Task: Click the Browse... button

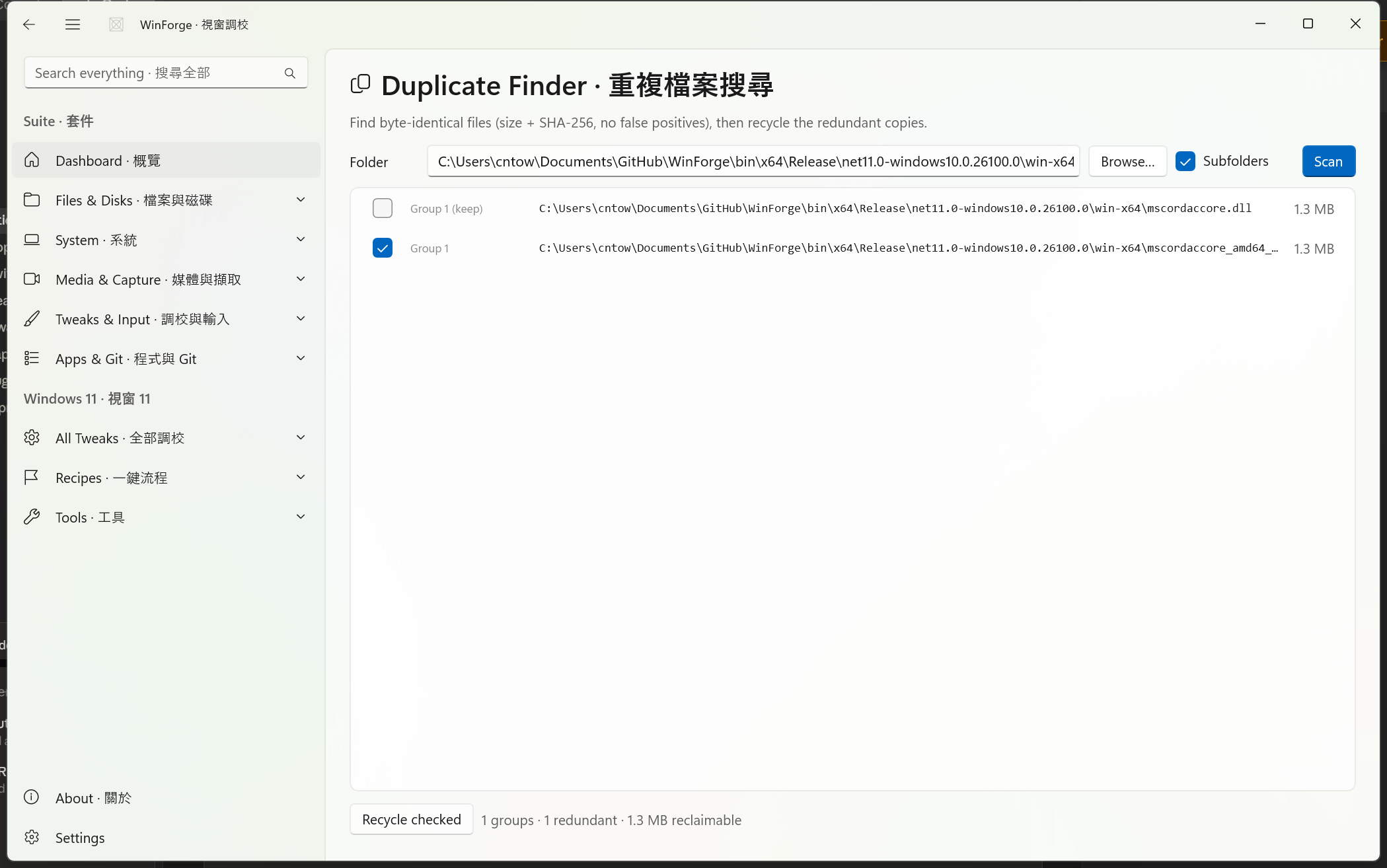Action: coord(1127,161)
